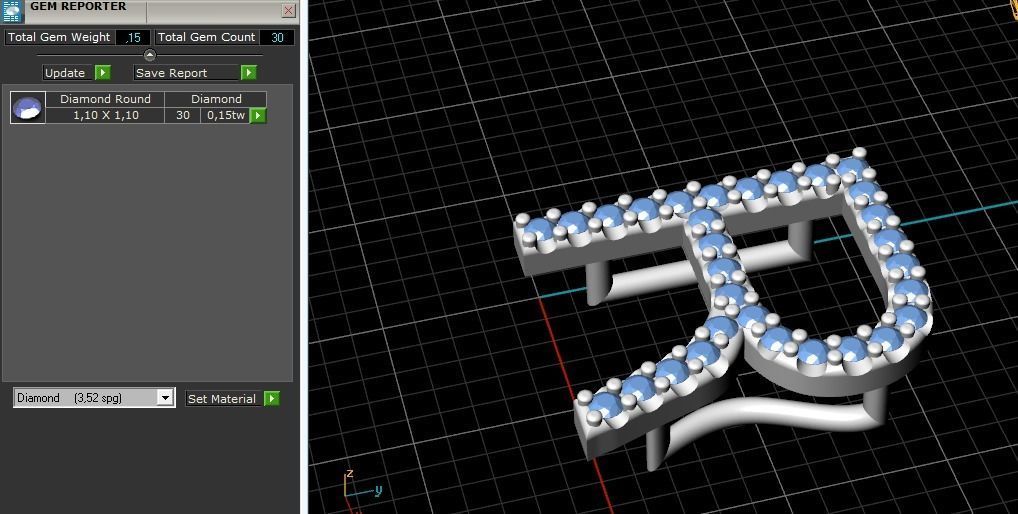This screenshot has height=514, width=1018.
Task: Select the round diamond gem thumbnail
Action: click(28, 108)
